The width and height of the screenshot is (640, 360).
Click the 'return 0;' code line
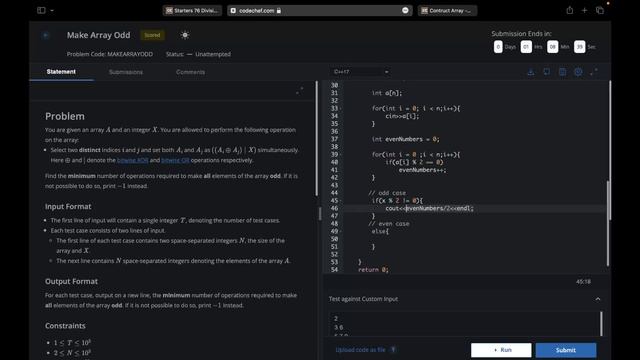pos(373,270)
